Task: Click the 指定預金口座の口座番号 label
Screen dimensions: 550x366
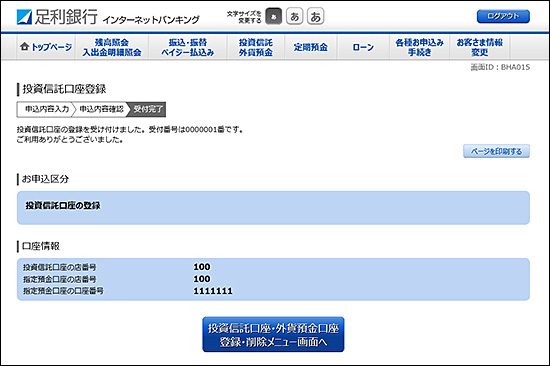Action: point(63,291)
